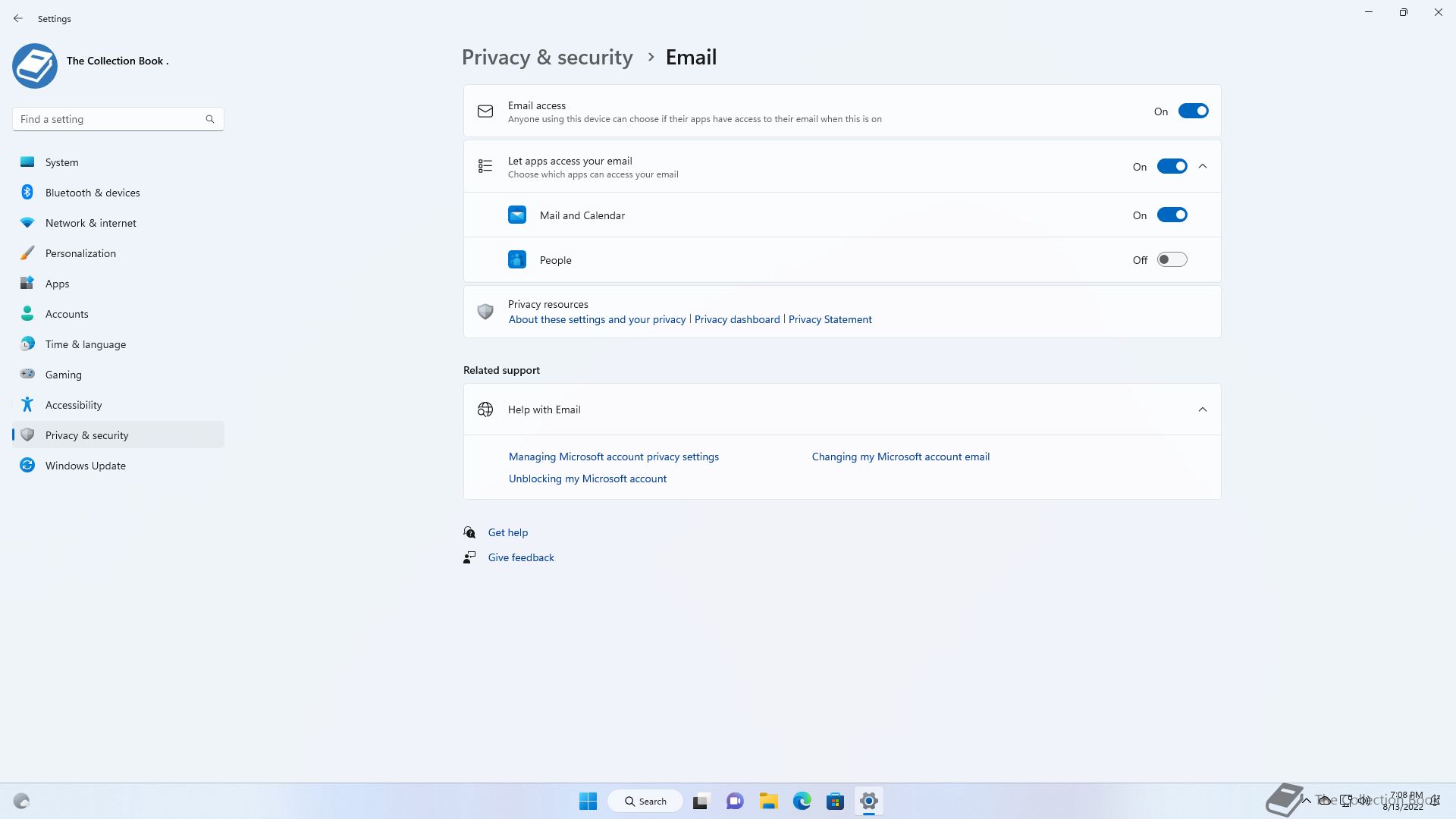The image size is (1456, 819).
Task: Open the Privacy dashboard link
Action: (736, 319)
